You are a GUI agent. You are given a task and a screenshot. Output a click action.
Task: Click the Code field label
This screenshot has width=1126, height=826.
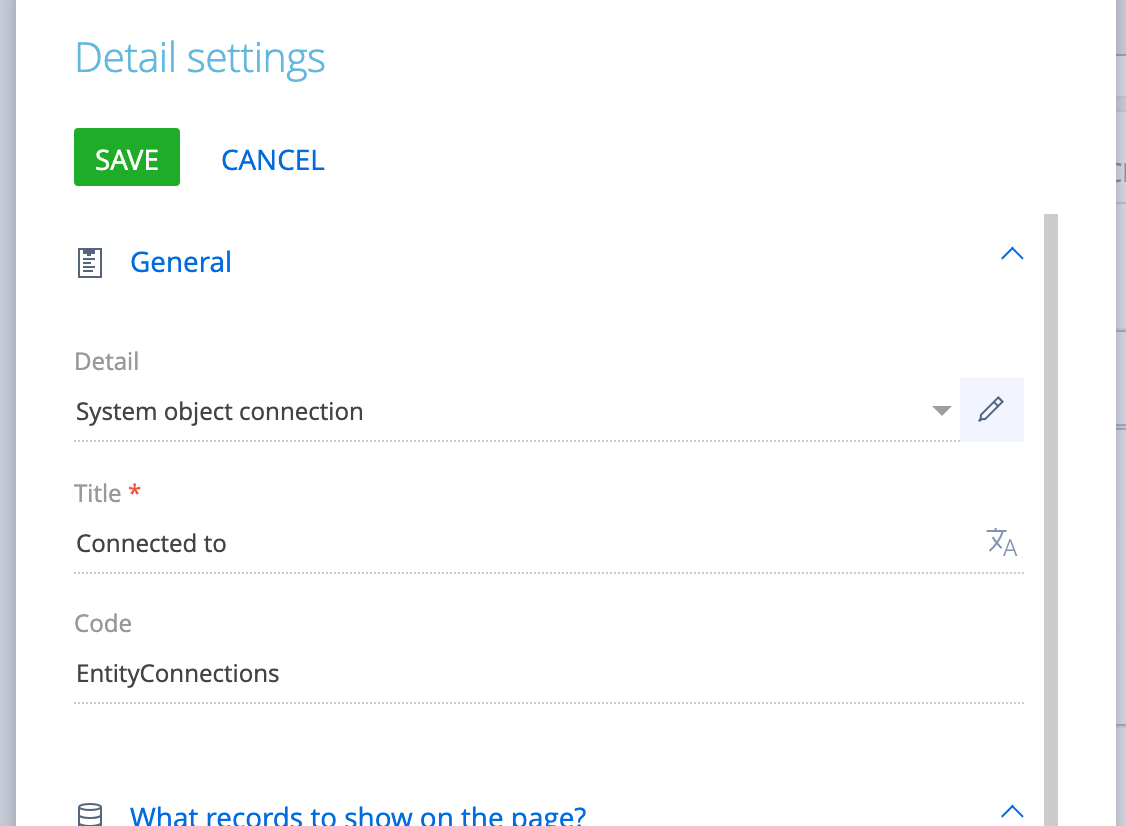[x=103, y=623]
